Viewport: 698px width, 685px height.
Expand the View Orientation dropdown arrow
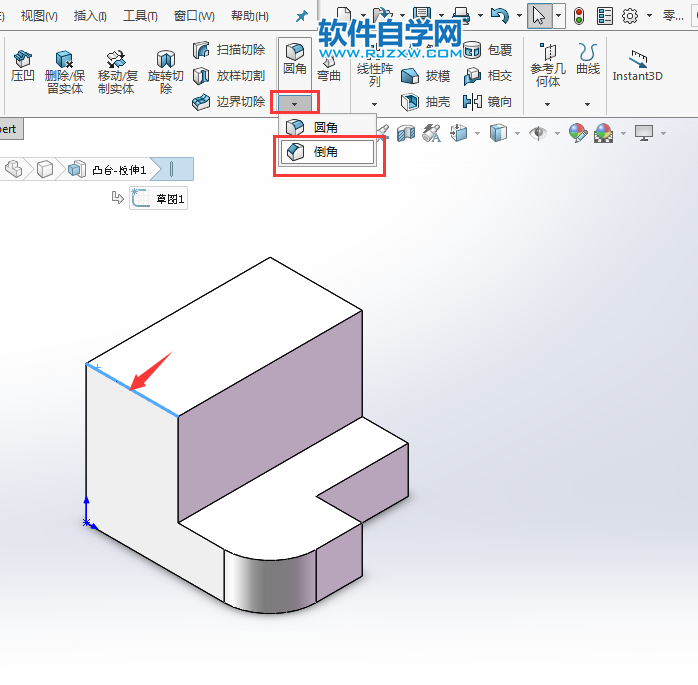(x=478, y=133)
